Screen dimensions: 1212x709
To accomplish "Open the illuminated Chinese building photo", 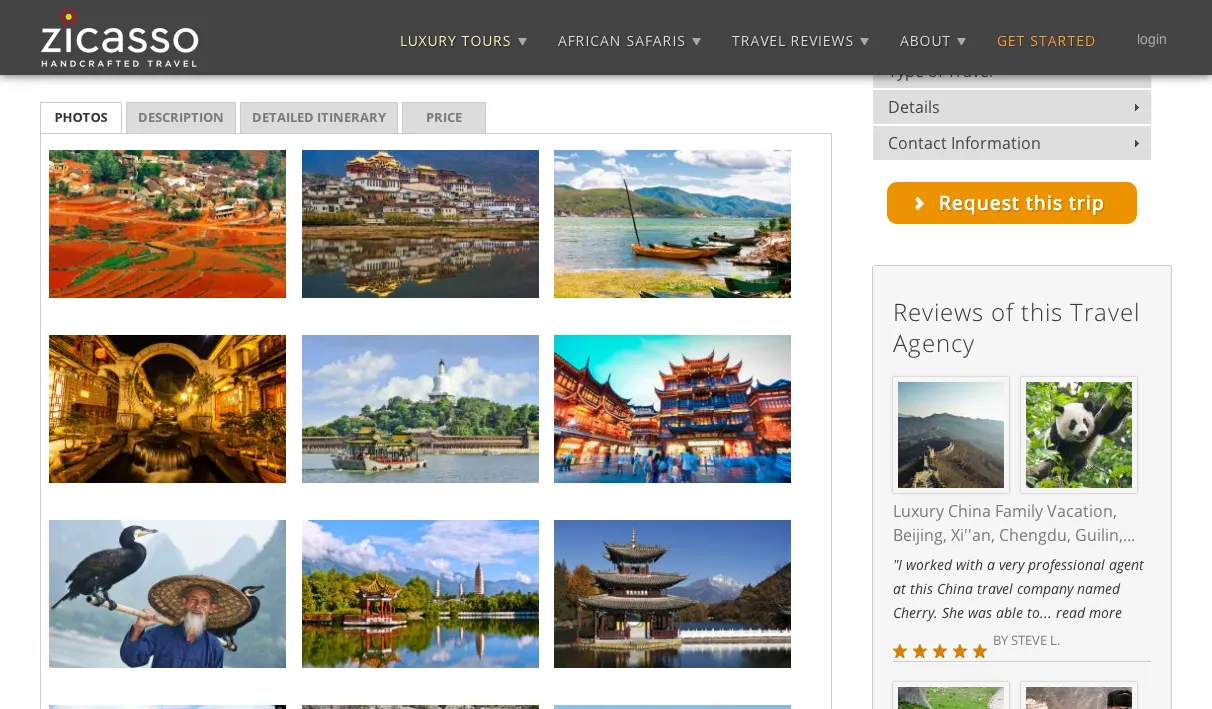I will pyautogui.click(x=672, y=409).
